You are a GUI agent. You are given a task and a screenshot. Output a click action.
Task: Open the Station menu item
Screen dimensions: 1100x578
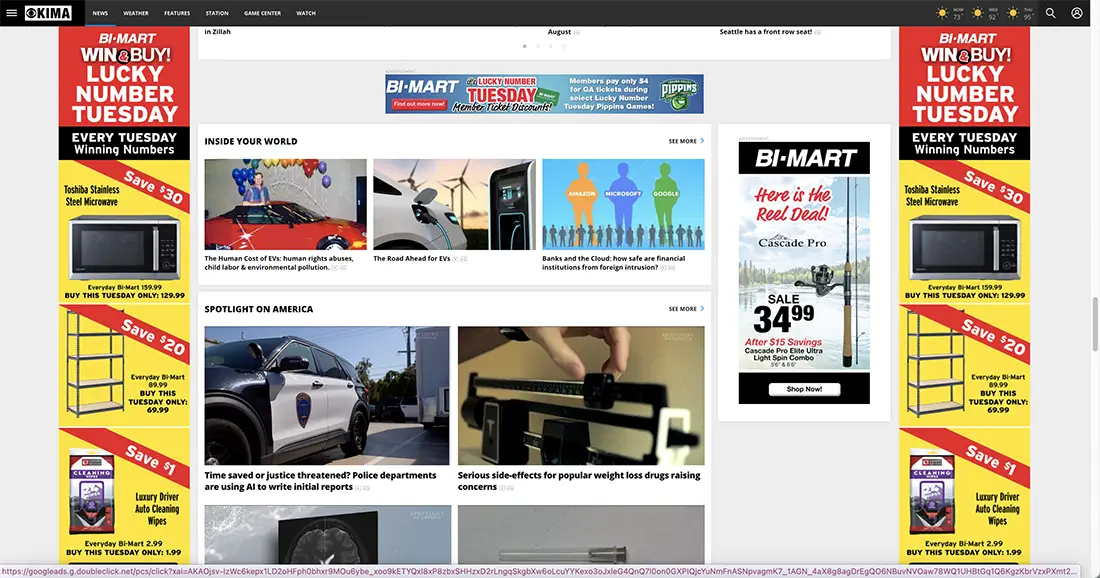click(217, 13)
